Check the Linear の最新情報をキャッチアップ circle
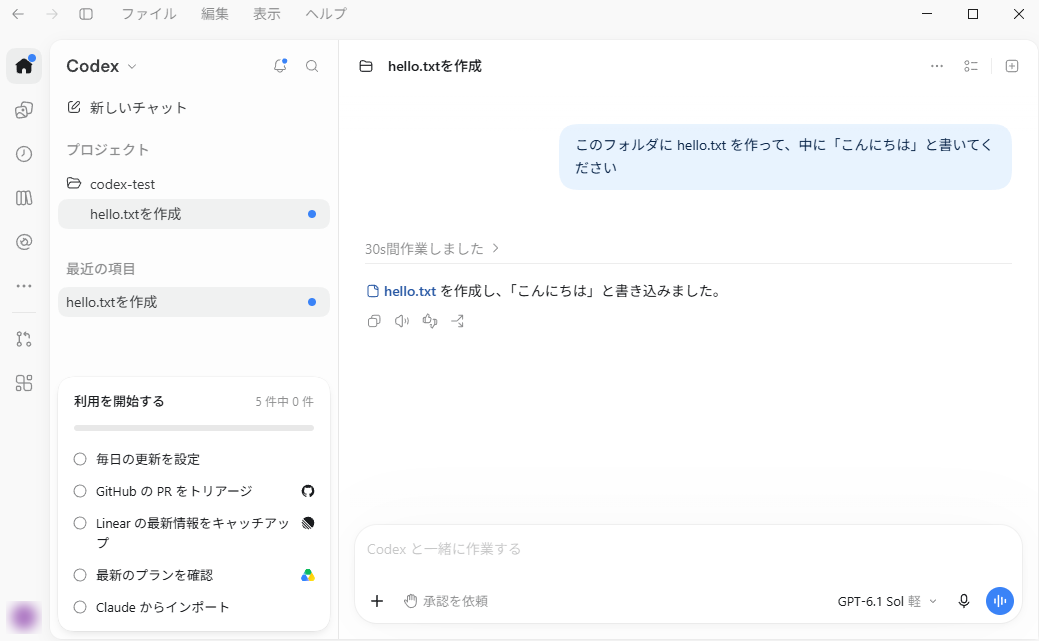Image resolution: width=1039 pixels, height=641 pixels. tap(80, 523)
